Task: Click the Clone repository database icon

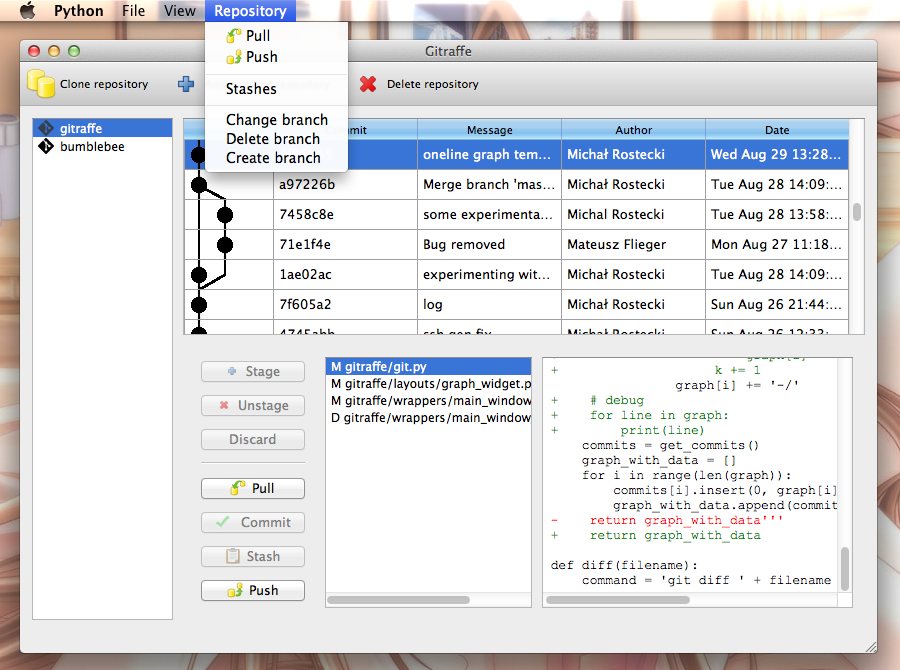Action: (41, 84)
